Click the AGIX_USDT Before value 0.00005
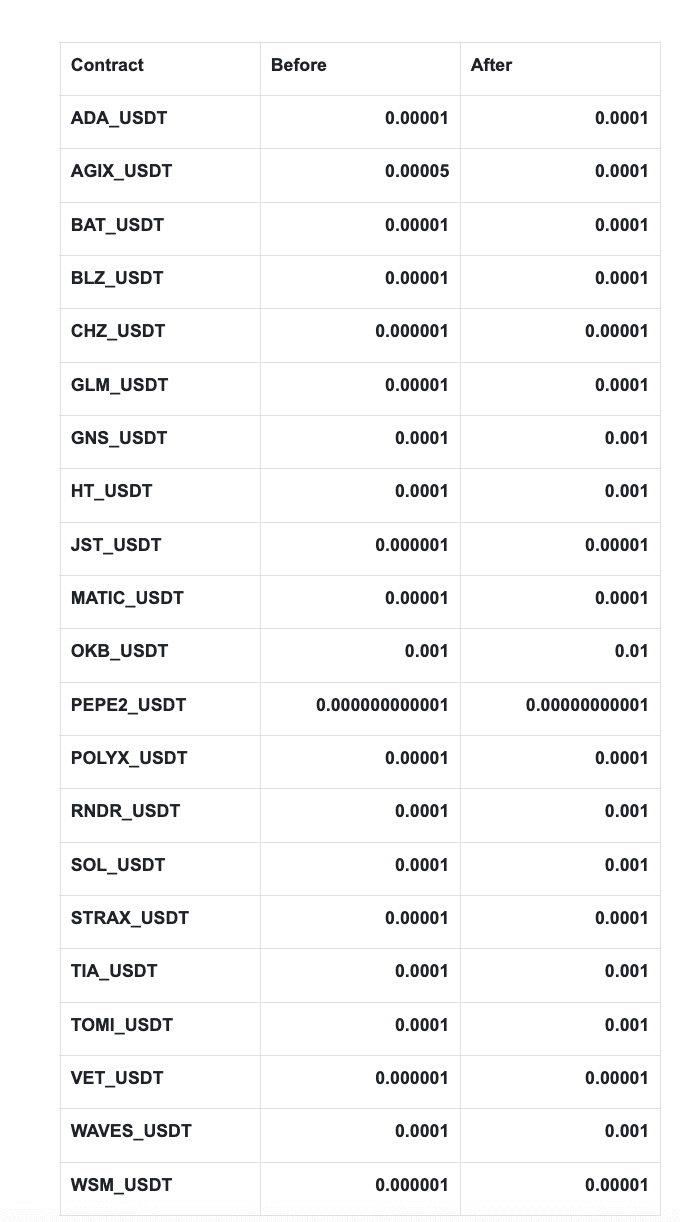This screenshot has height=1222, width=680. [x=416, y=171]
